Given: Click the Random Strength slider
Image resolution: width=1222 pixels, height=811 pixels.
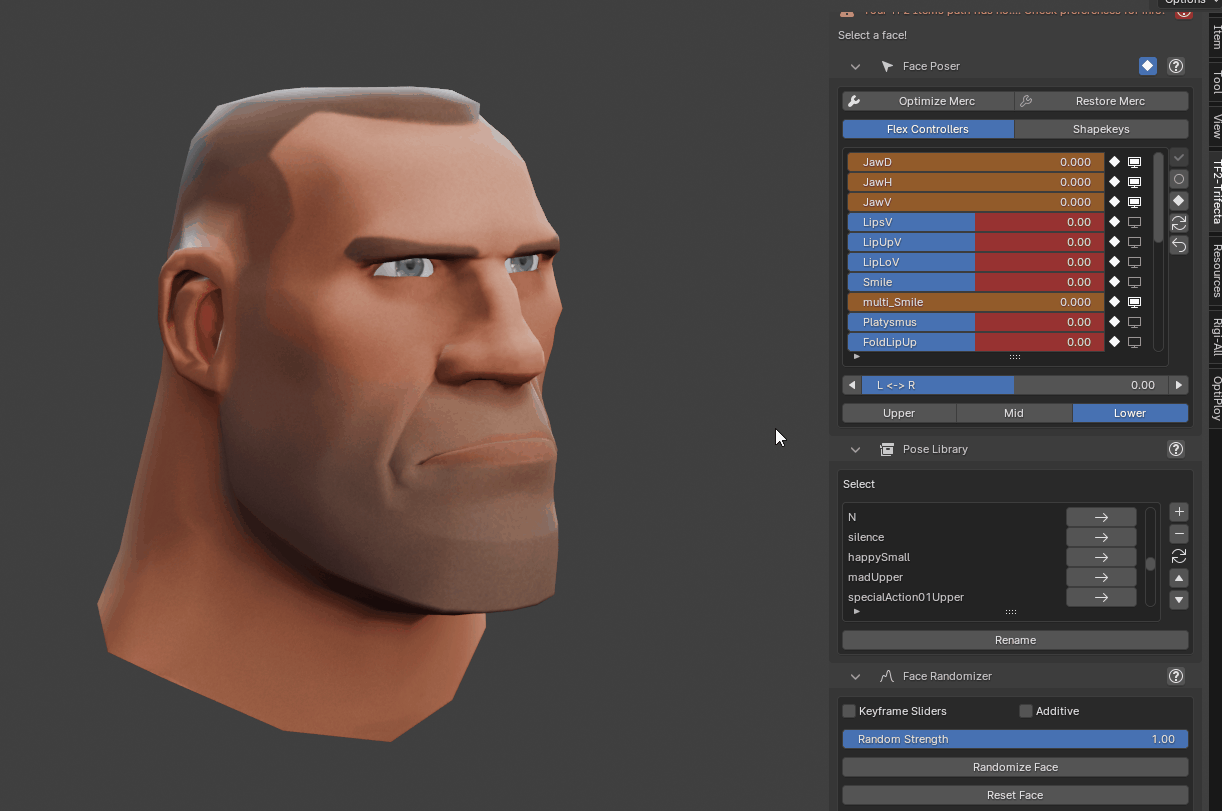Looking at the screenshot, I should [1015, 739].
